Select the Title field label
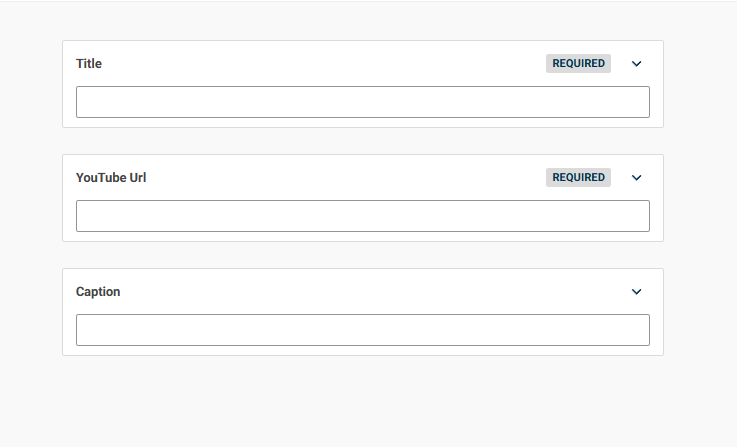The height and width of the screenshot is (447, 737). [89, 63]
